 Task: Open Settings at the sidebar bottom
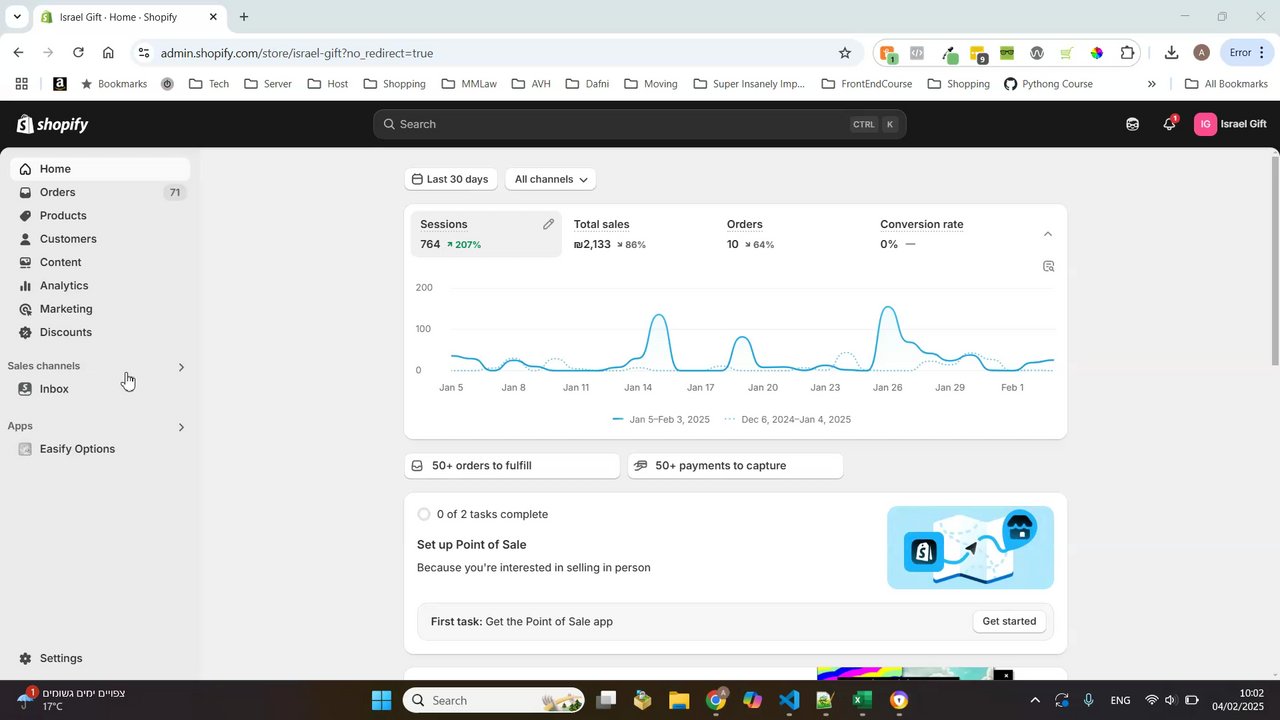(x=100, y=658)
